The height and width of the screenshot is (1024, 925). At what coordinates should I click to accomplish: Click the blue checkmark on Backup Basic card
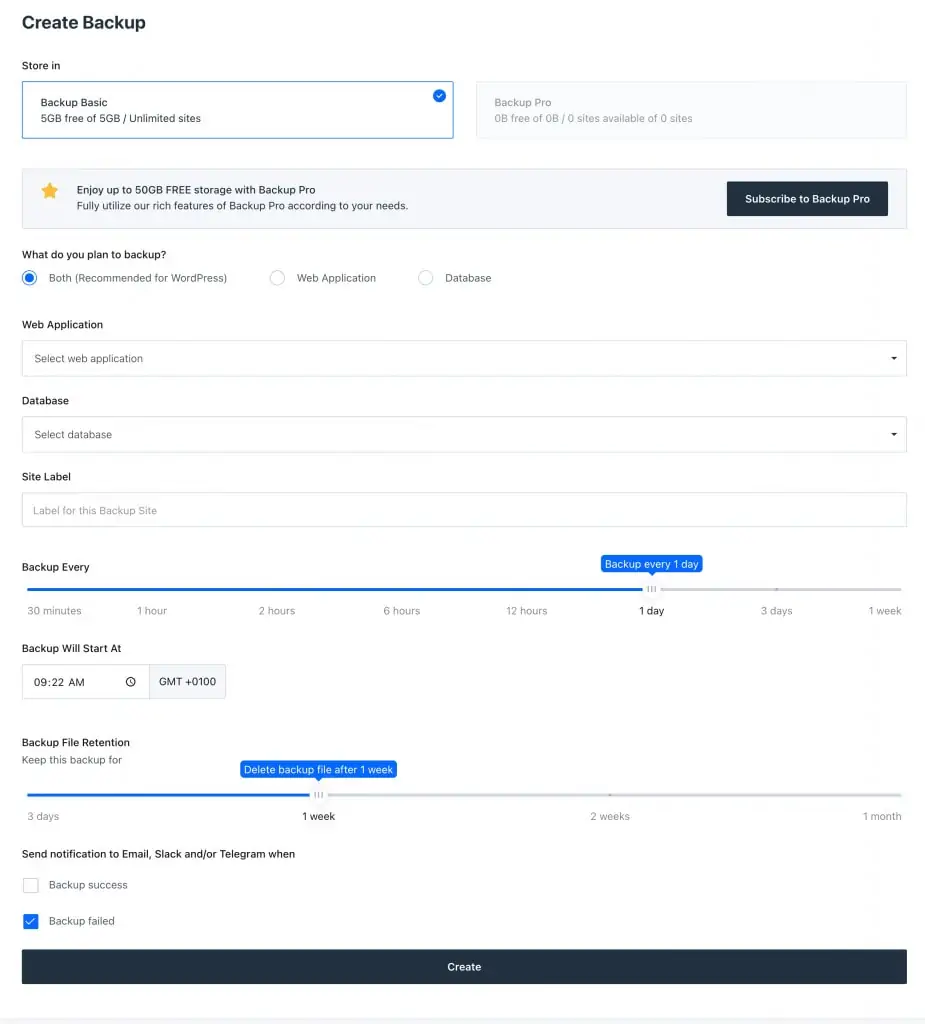(438, 96)
